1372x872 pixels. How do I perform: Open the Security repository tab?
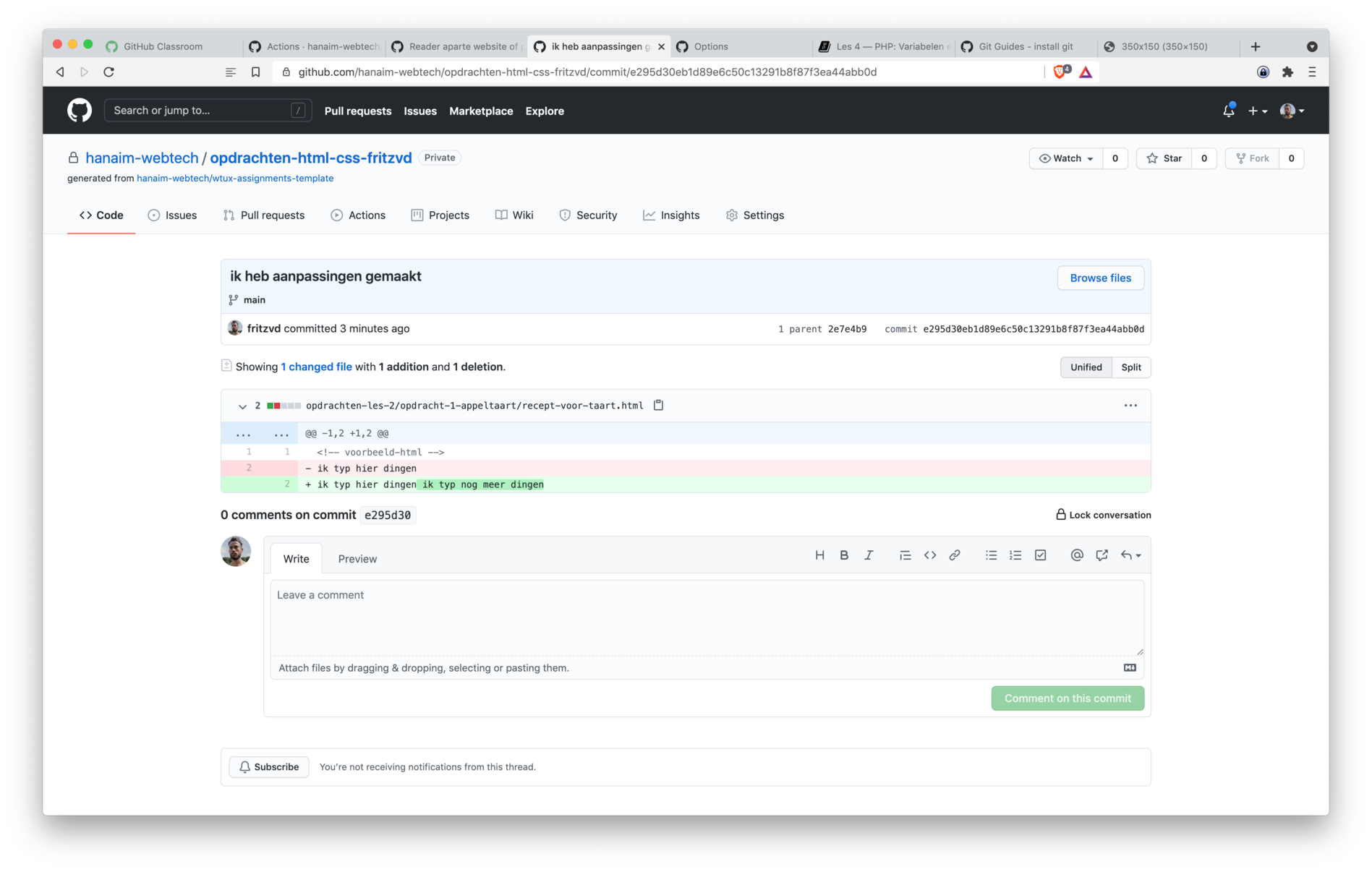coord(588,215)
